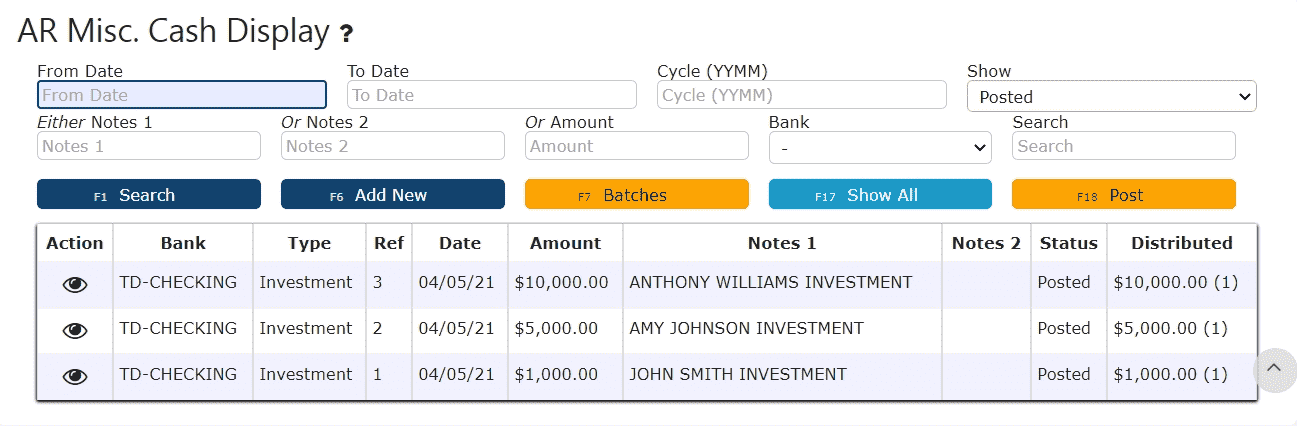This screenshot has height=426, width=1297.
Task: Click the F17 Show All button
Action: pos(880,195)
